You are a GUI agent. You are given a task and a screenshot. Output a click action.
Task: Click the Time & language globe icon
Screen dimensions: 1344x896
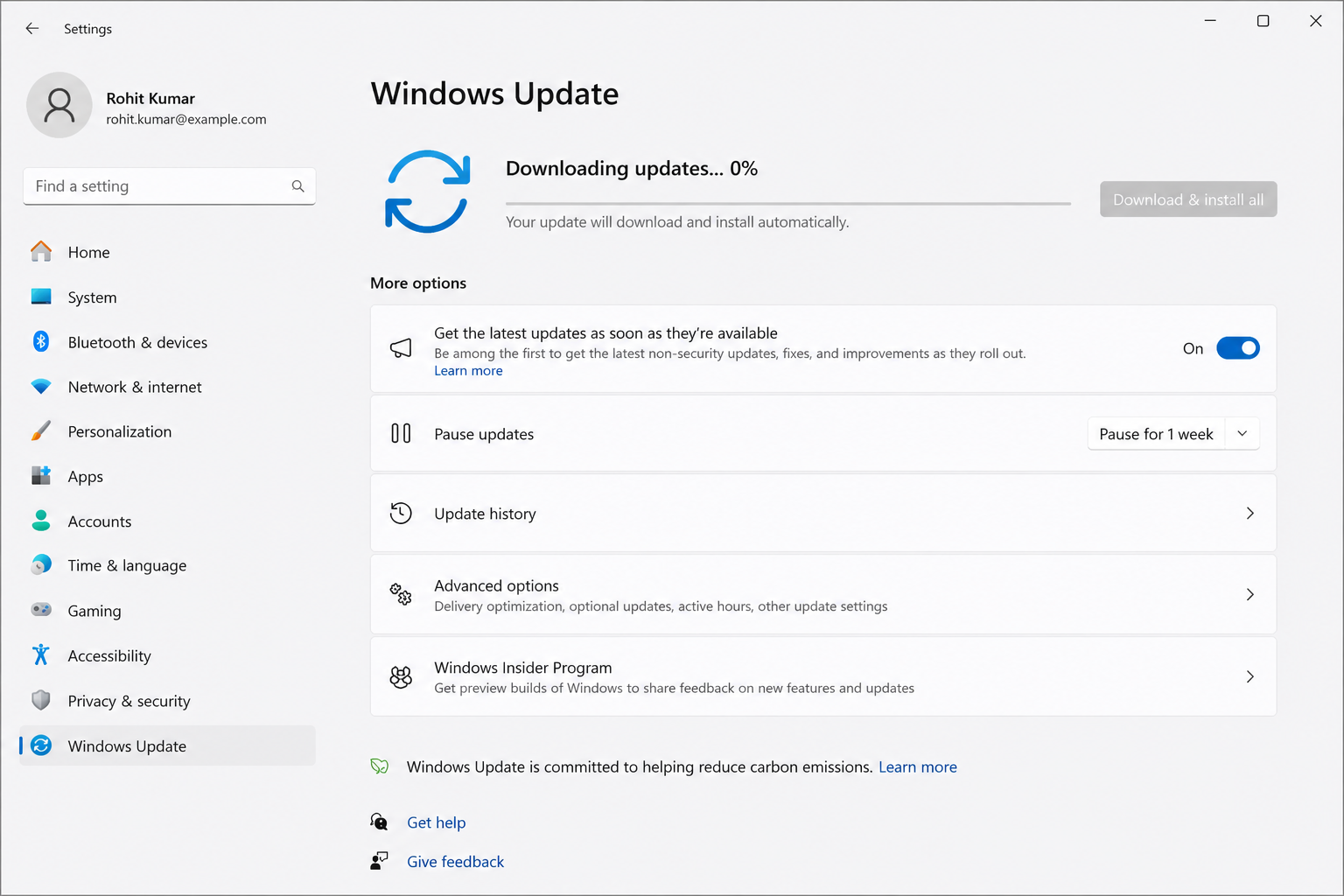41,565
